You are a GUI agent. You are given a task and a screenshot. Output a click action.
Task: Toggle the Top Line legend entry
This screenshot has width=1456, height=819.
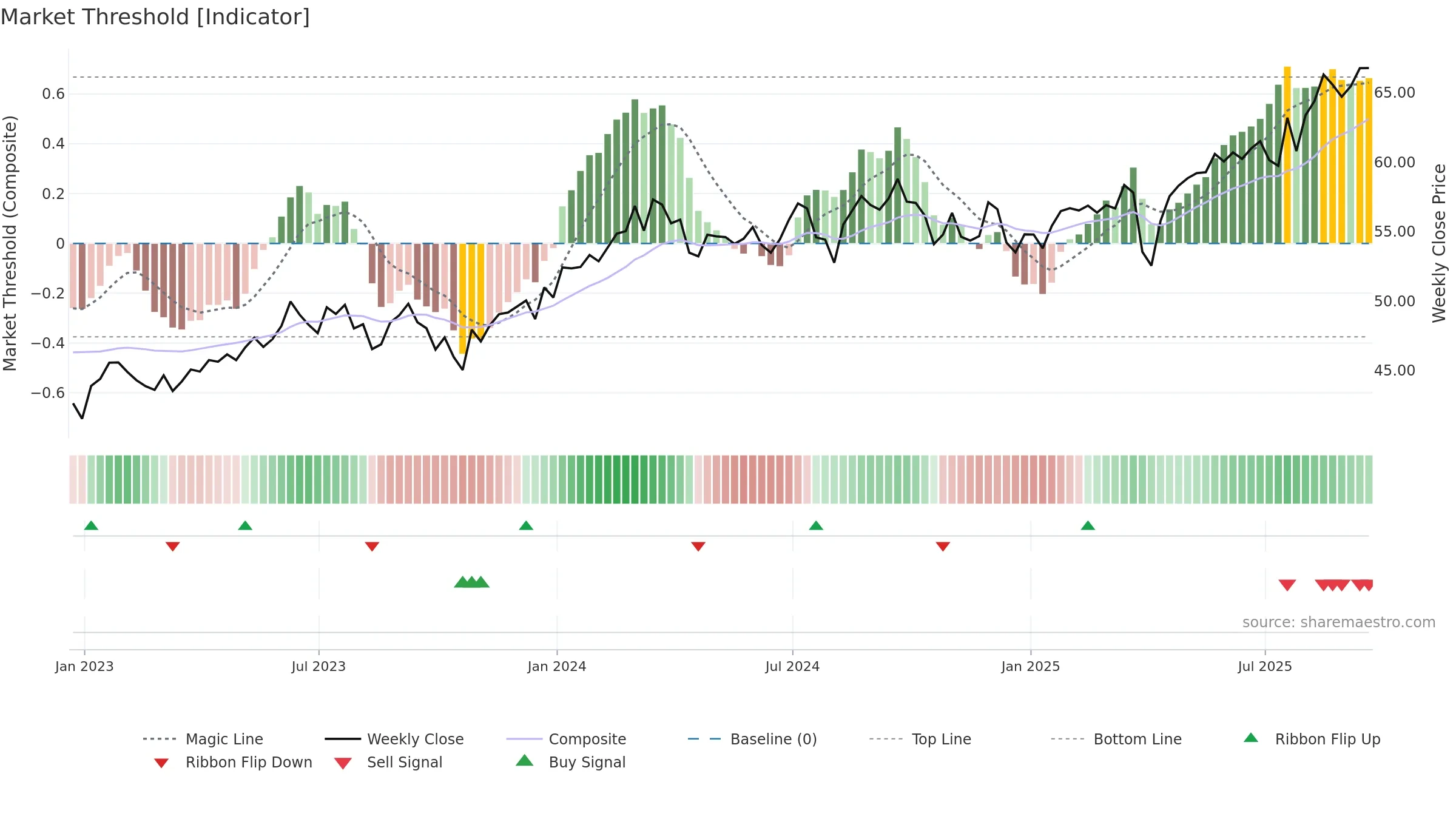[x=920, y=739]
